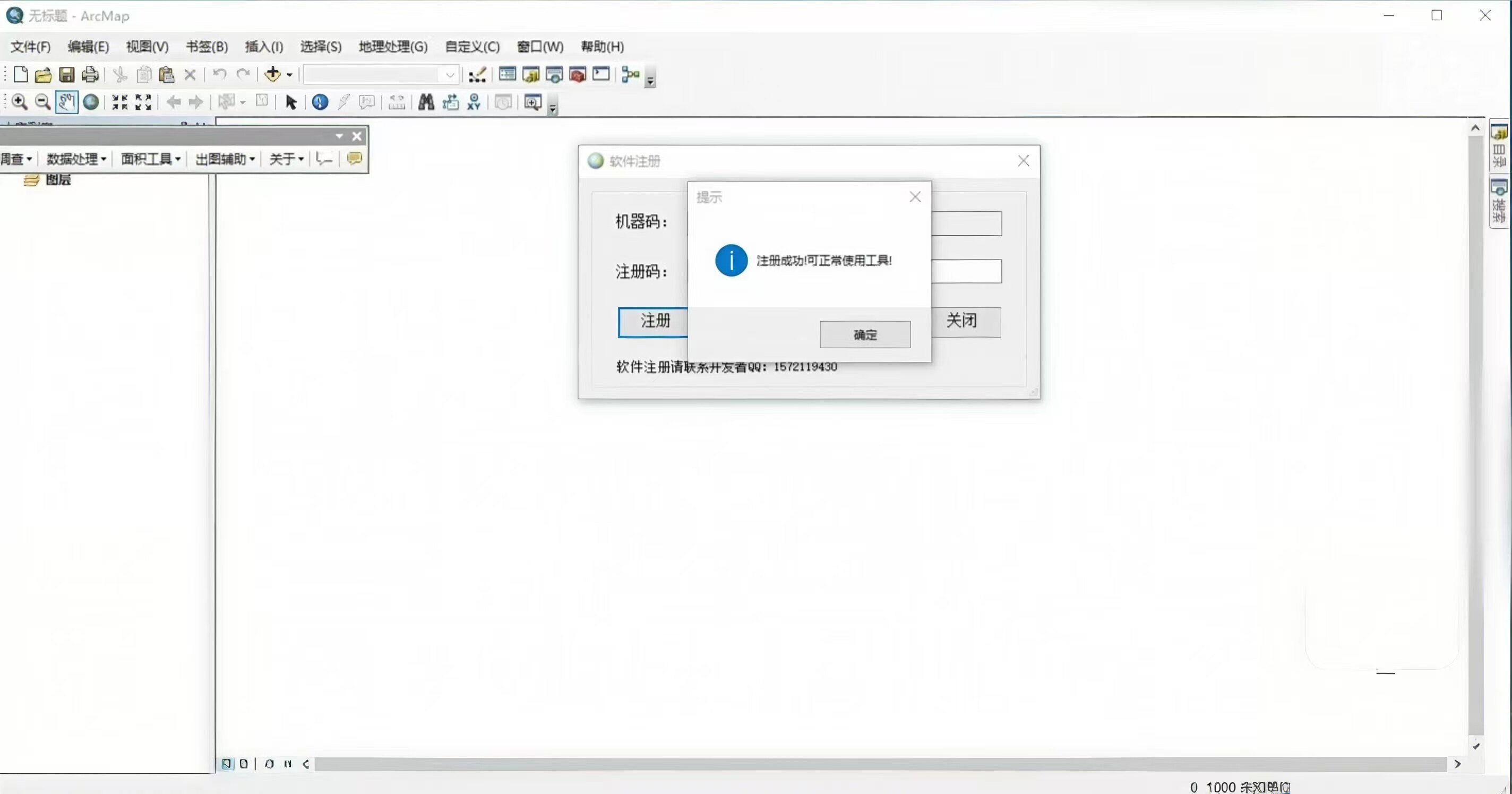Launch the ModelBuilder icon
This screenshot has height=794, width=1512.
(x=630, y=74)
